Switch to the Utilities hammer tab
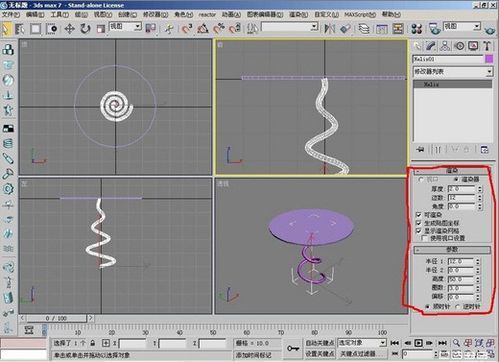This screenshot has width=499, height=362. tap(487, 46)
